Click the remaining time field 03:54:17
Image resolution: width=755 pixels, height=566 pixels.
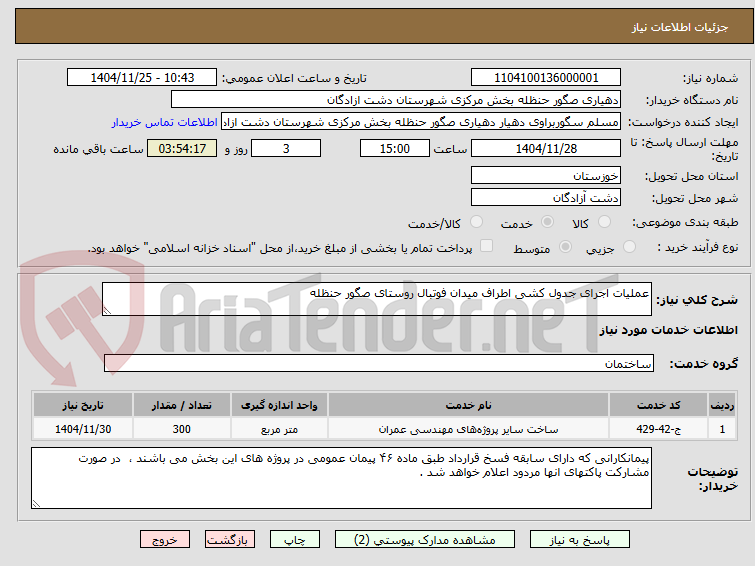(x=182, y=148)
